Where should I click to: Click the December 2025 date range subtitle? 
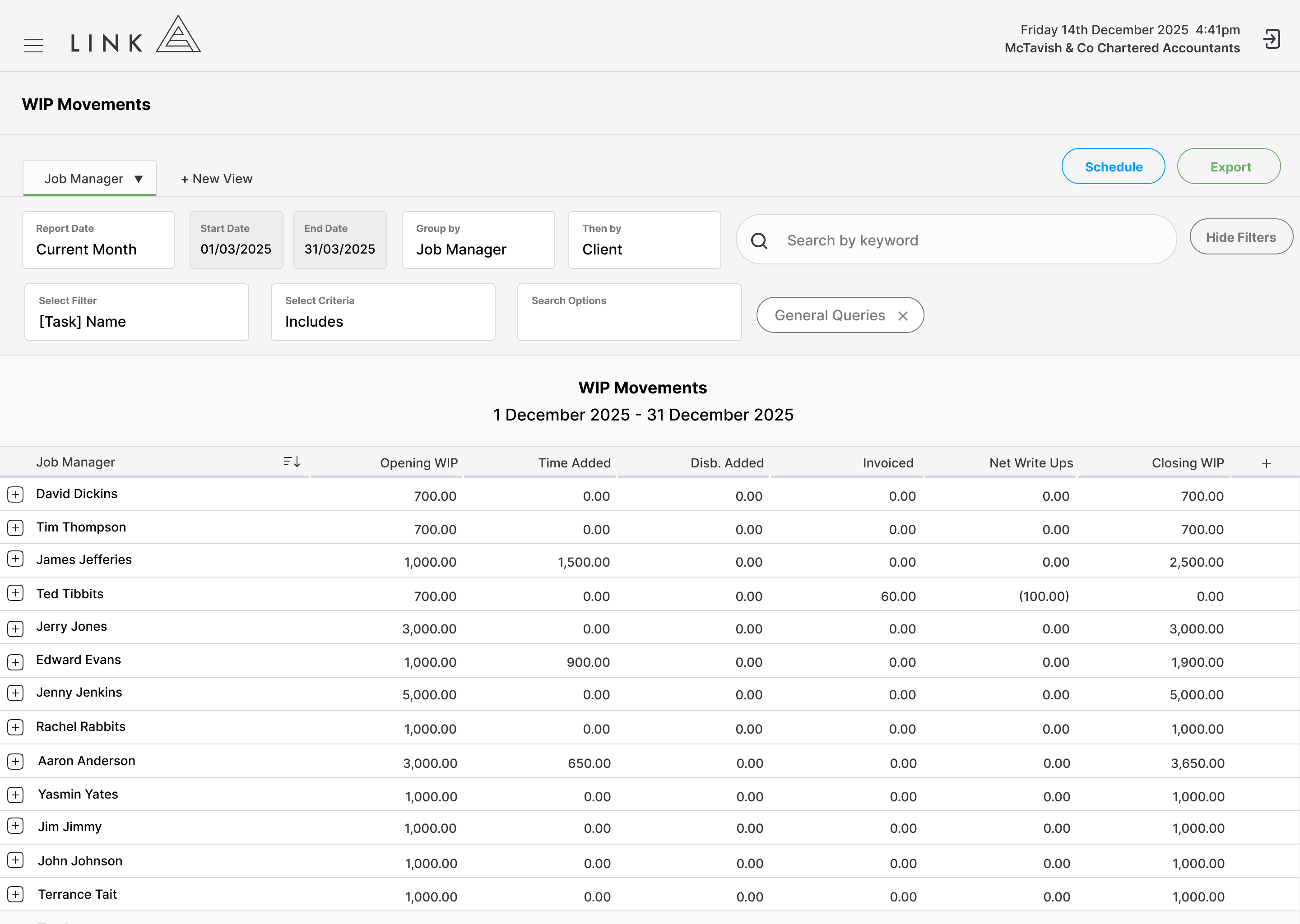(x=643, y=415)
